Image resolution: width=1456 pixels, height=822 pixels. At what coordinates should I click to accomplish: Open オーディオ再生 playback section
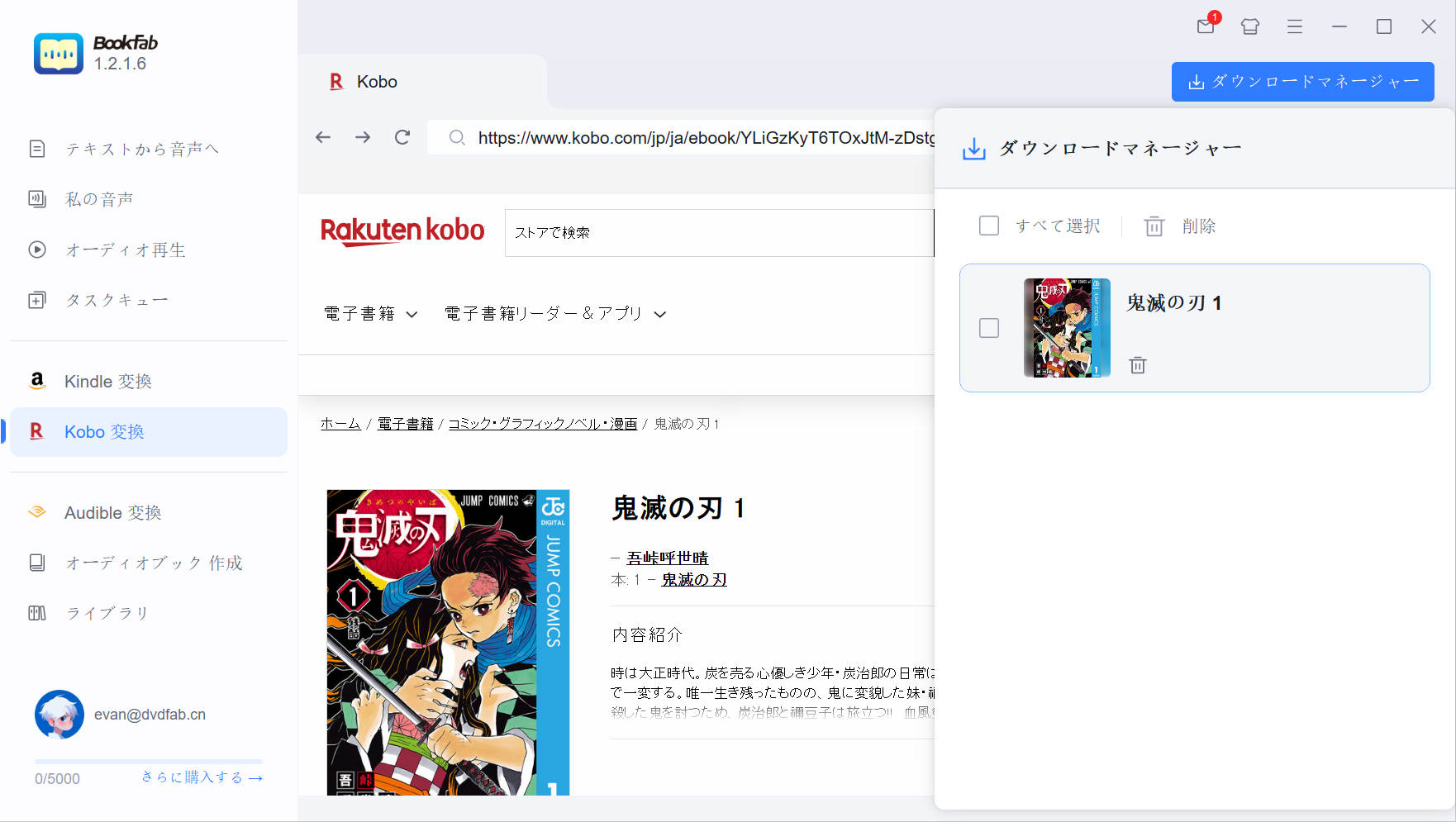pyautogui.click(x=124, y=249)
